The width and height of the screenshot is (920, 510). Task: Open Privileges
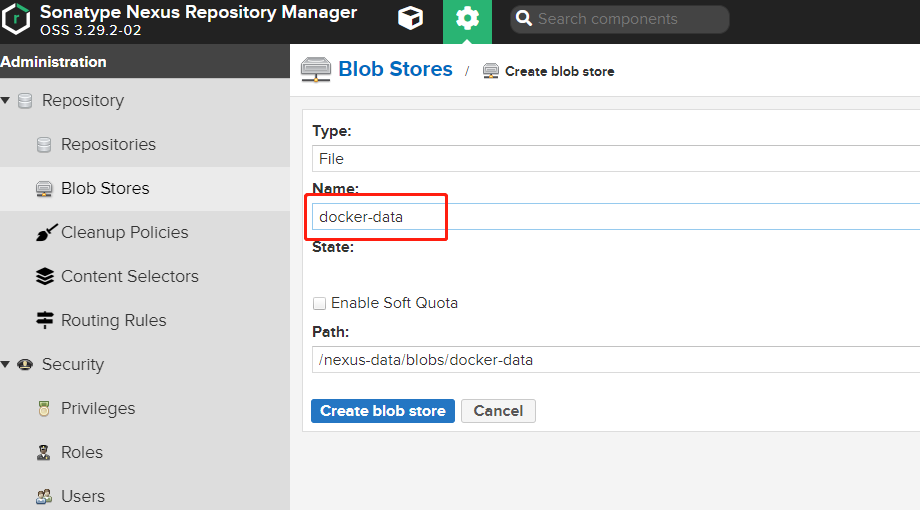(x=98, y=408)
